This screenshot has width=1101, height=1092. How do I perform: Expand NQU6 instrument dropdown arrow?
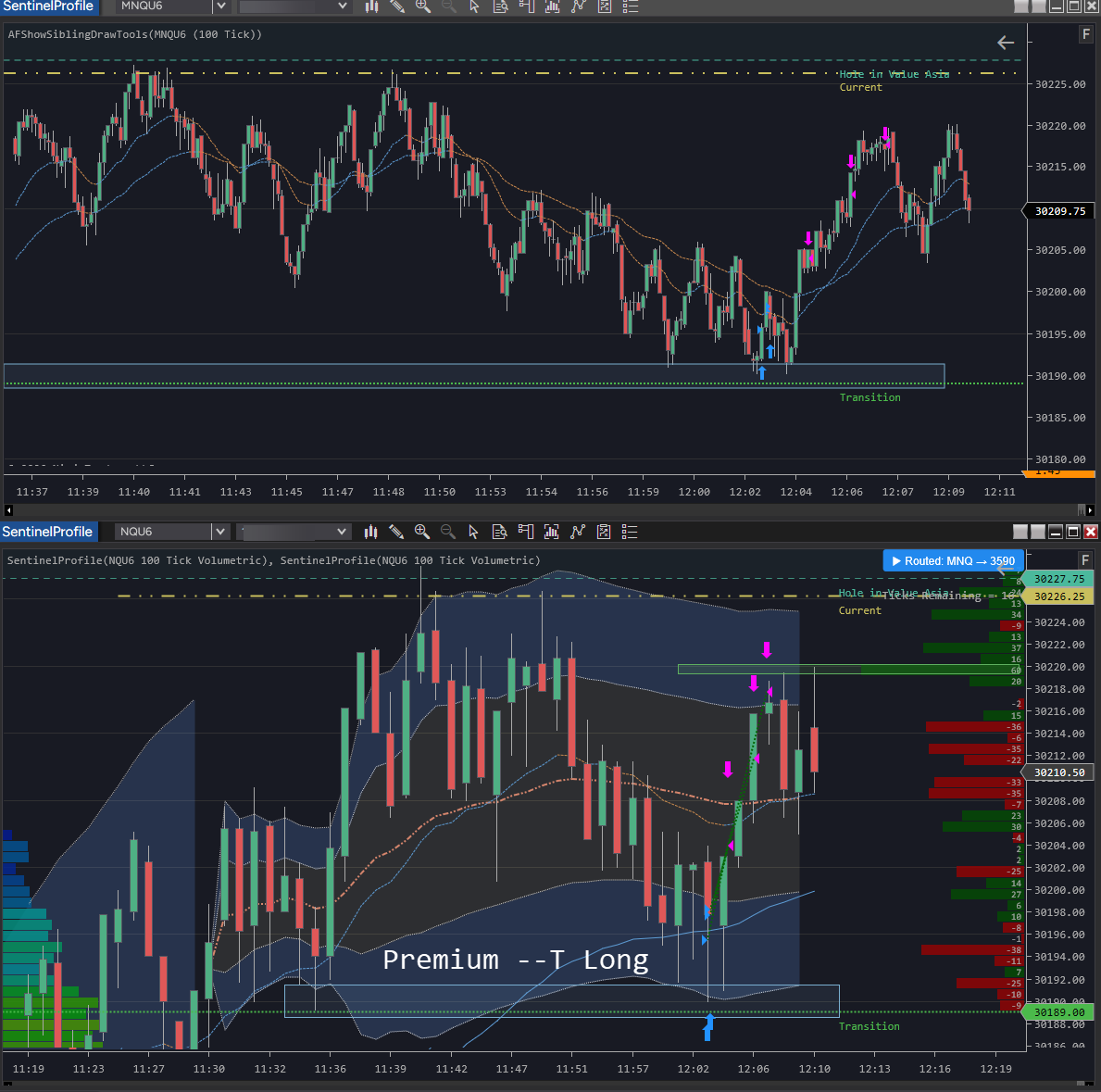click(220, 532)
